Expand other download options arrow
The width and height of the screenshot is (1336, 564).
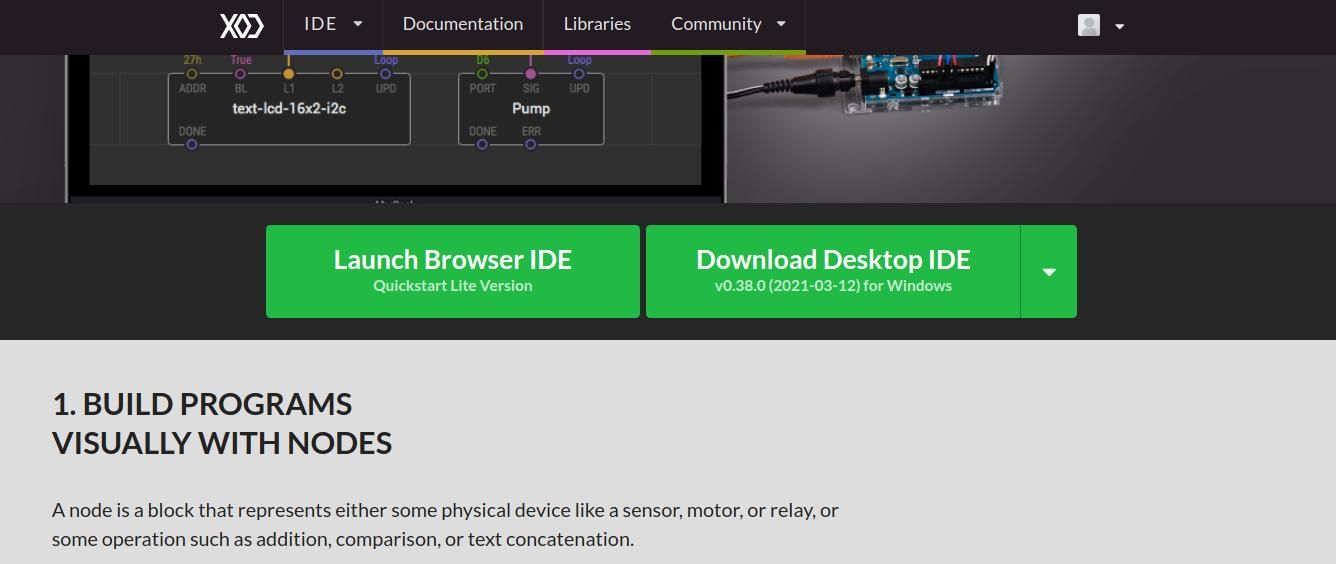click(1049, 271)
